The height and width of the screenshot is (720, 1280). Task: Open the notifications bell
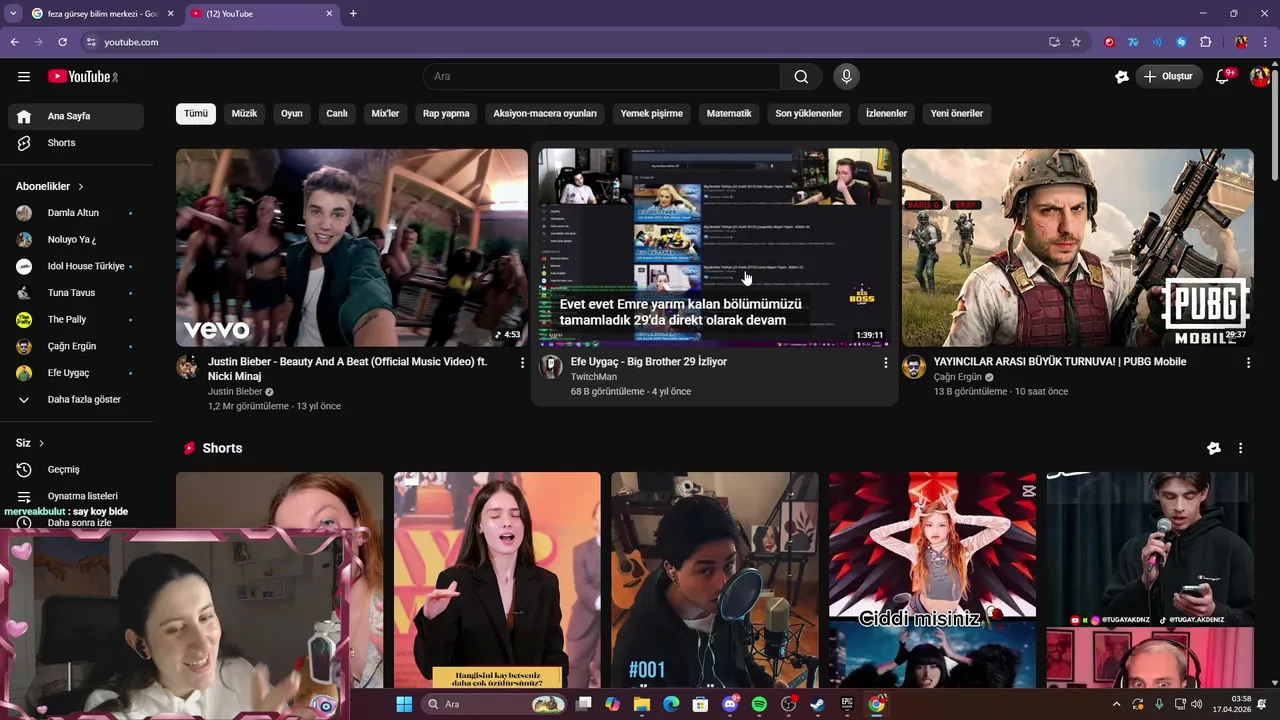click(x=1222, y=76)
